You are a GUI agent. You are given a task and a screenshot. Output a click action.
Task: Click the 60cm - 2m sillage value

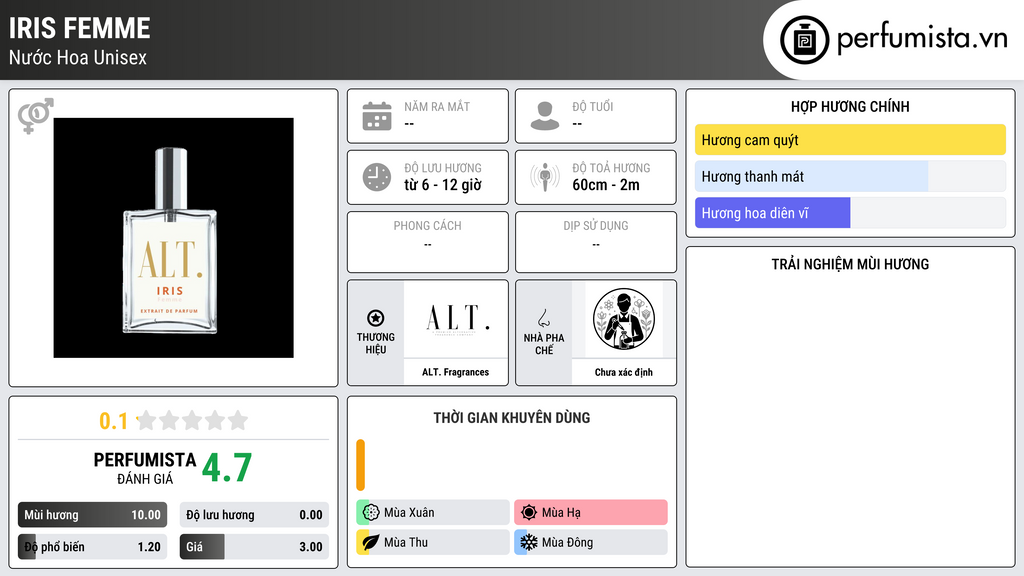click(x=606, y=185)
